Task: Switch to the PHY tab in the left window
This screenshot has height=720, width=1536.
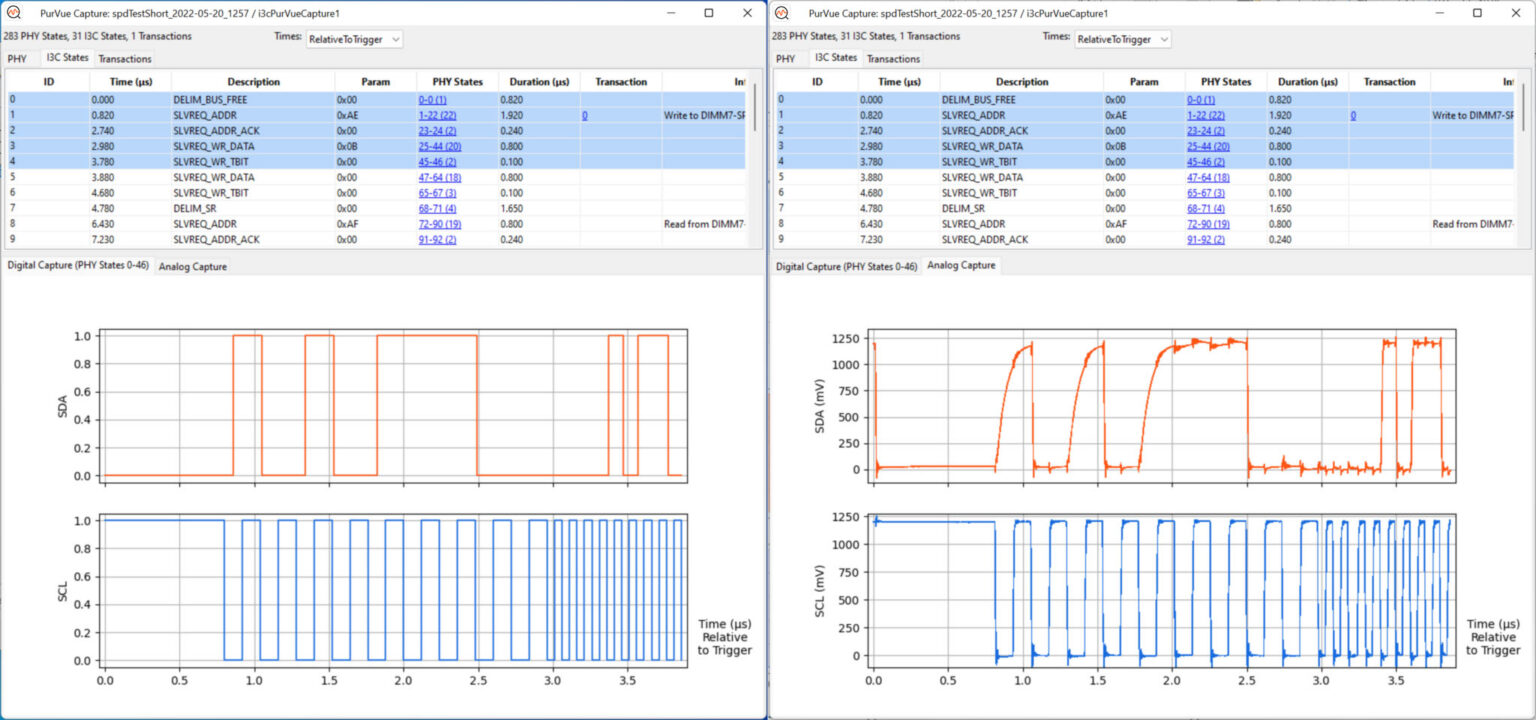Action: 17,58
